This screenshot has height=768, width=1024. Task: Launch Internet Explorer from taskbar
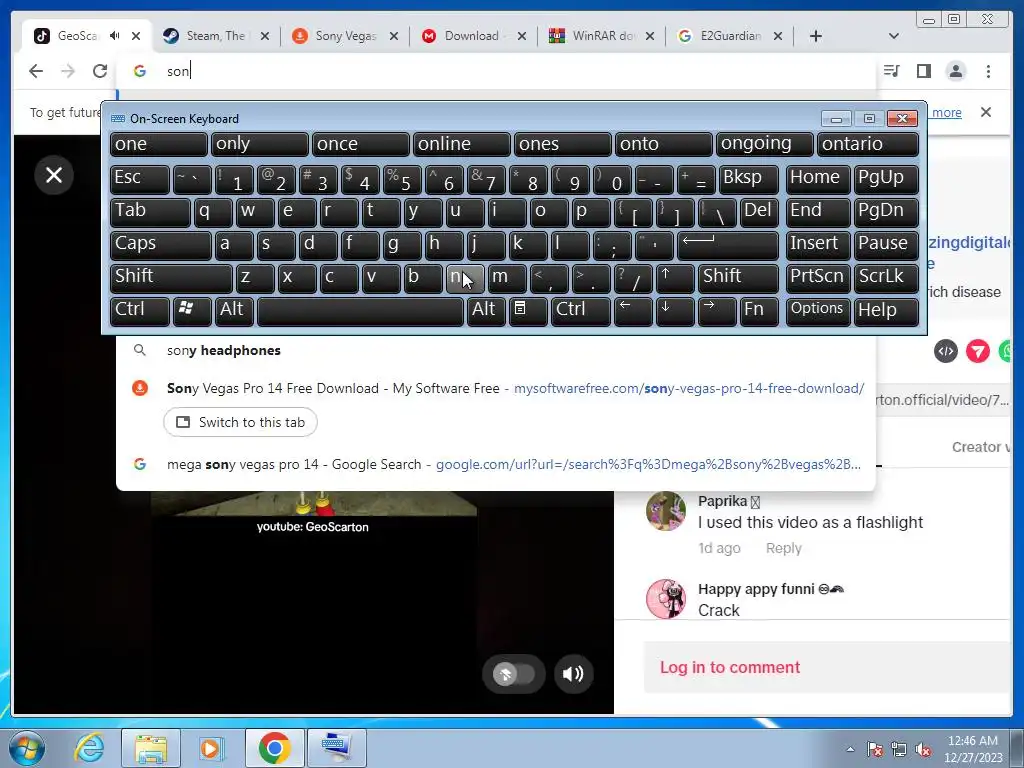tap(88, 748)
